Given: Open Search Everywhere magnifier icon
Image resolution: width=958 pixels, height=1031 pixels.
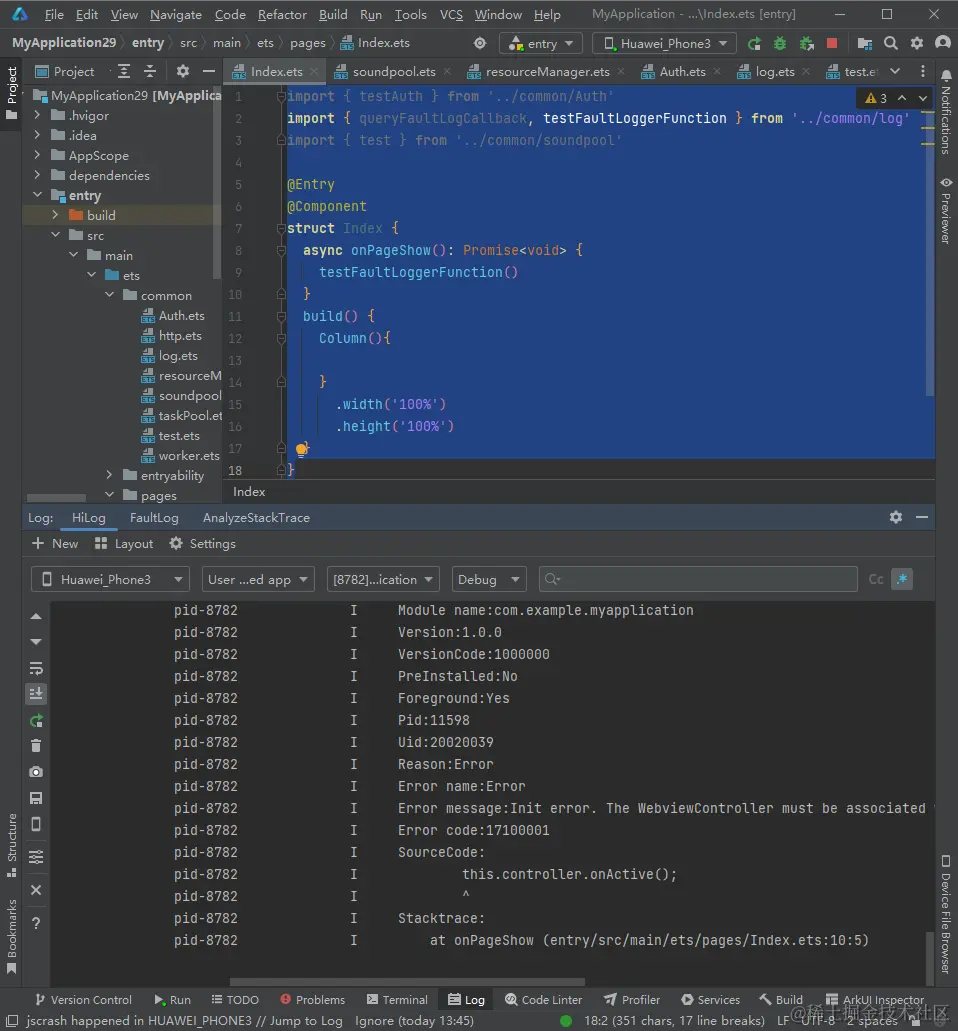Looking at the screenshot, I should click(x=890, y=43).
